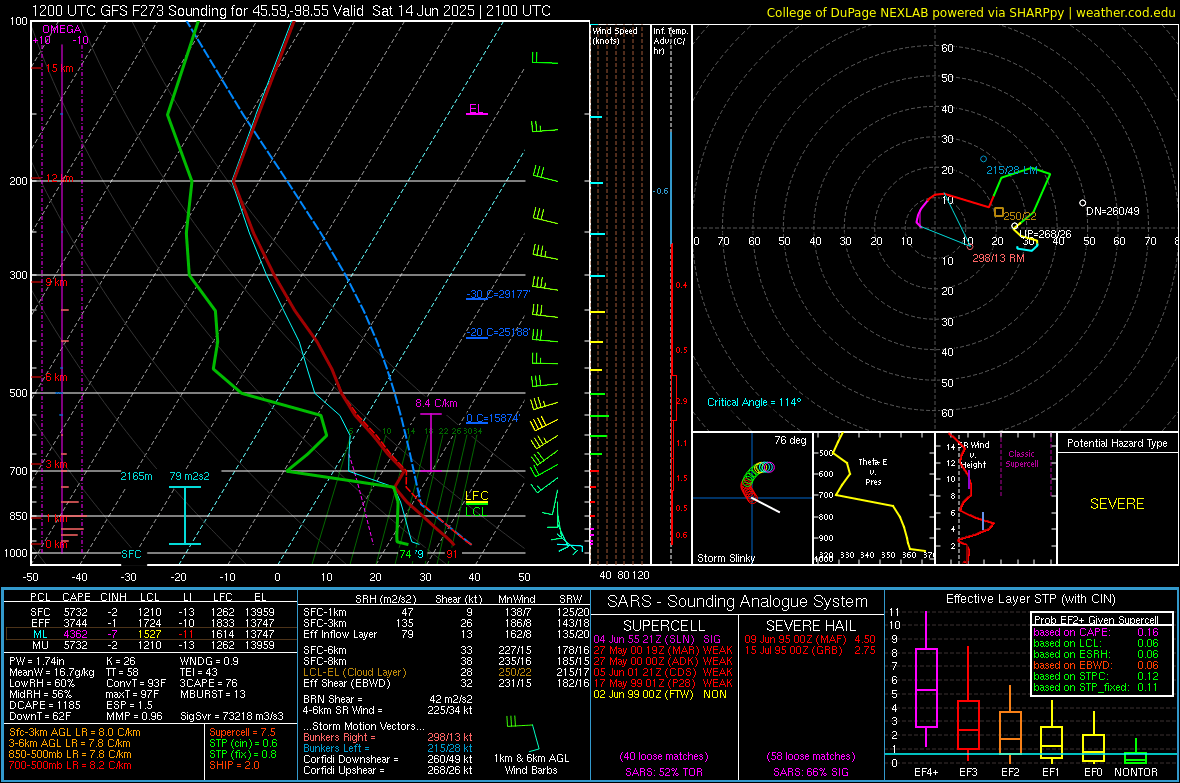Click the '-20 C=25188'' height label
The height and width of the screenshot is (783, 1180).
pyautogui.click(x=497, y=332)
